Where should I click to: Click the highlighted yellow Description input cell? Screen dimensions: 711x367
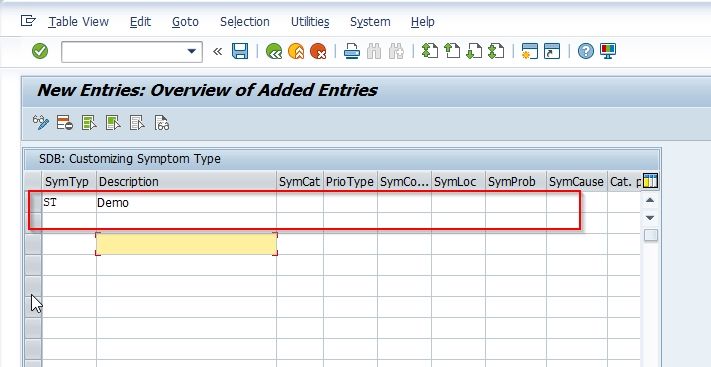pos(186,244)
